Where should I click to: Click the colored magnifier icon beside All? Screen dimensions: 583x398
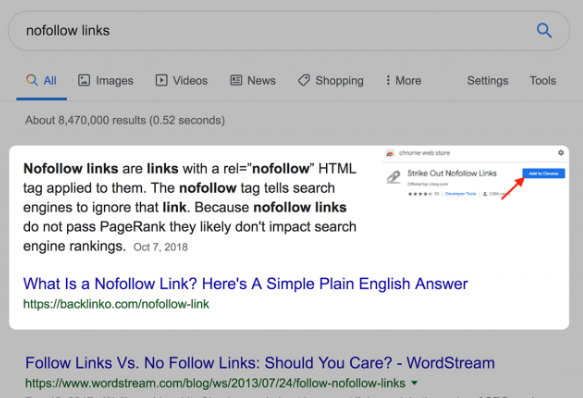click(32, 80)
